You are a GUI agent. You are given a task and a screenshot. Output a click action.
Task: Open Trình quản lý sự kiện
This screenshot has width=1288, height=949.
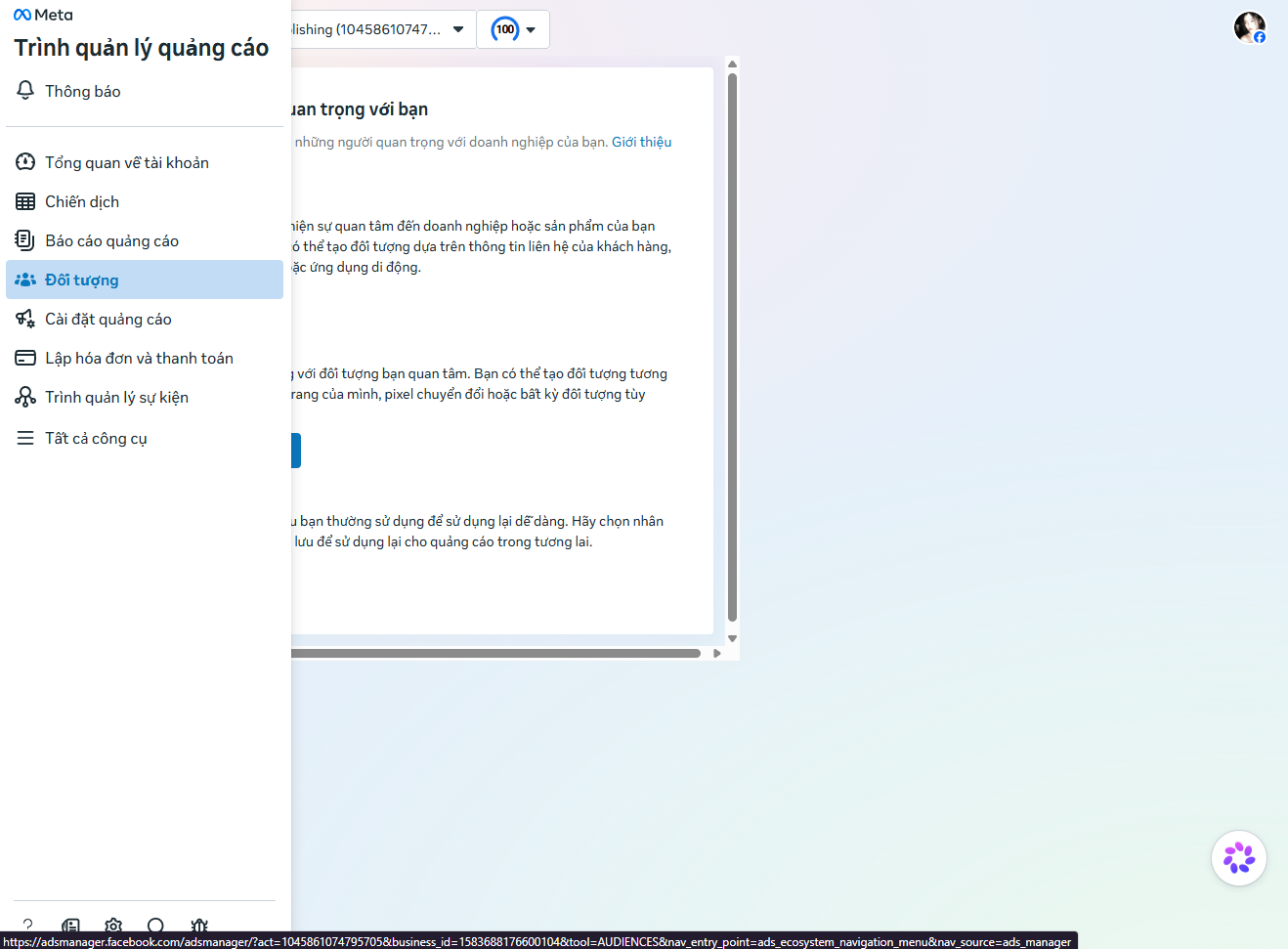(145, 397)
